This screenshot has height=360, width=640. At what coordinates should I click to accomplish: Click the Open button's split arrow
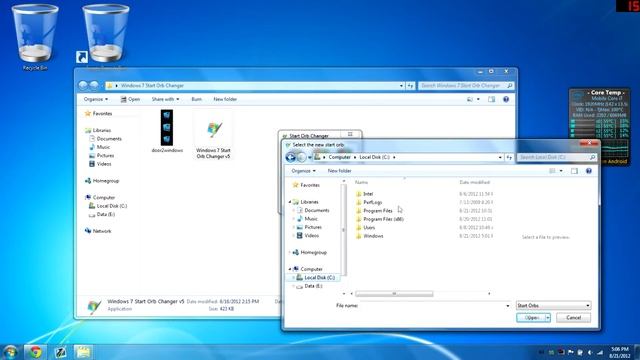tap(548, 318)
